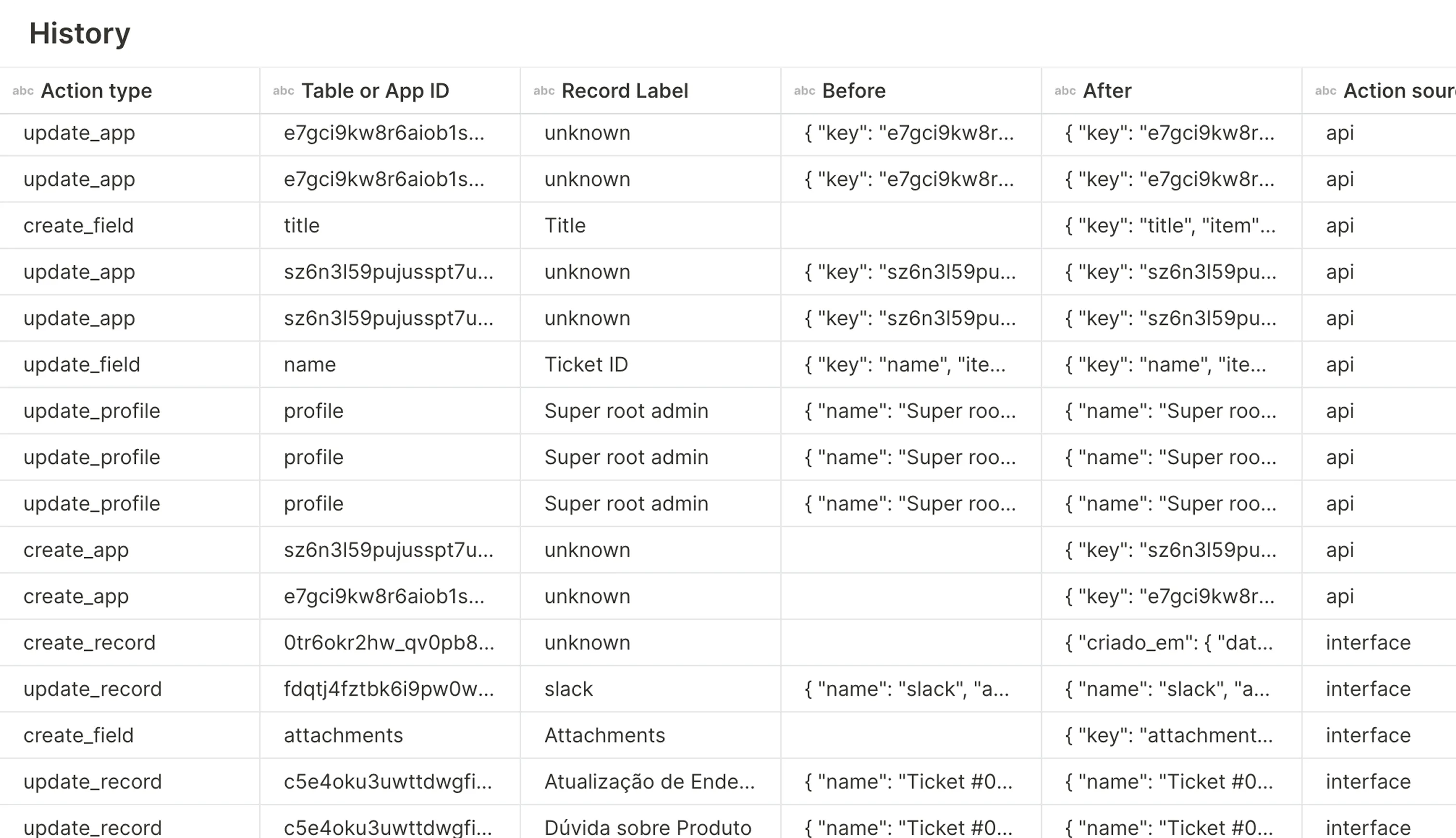Image resolution: width=1456 pixels, height=838 pixels.
Task: Click the History heading
Action: pyautogui.click(x=79, y=33)
